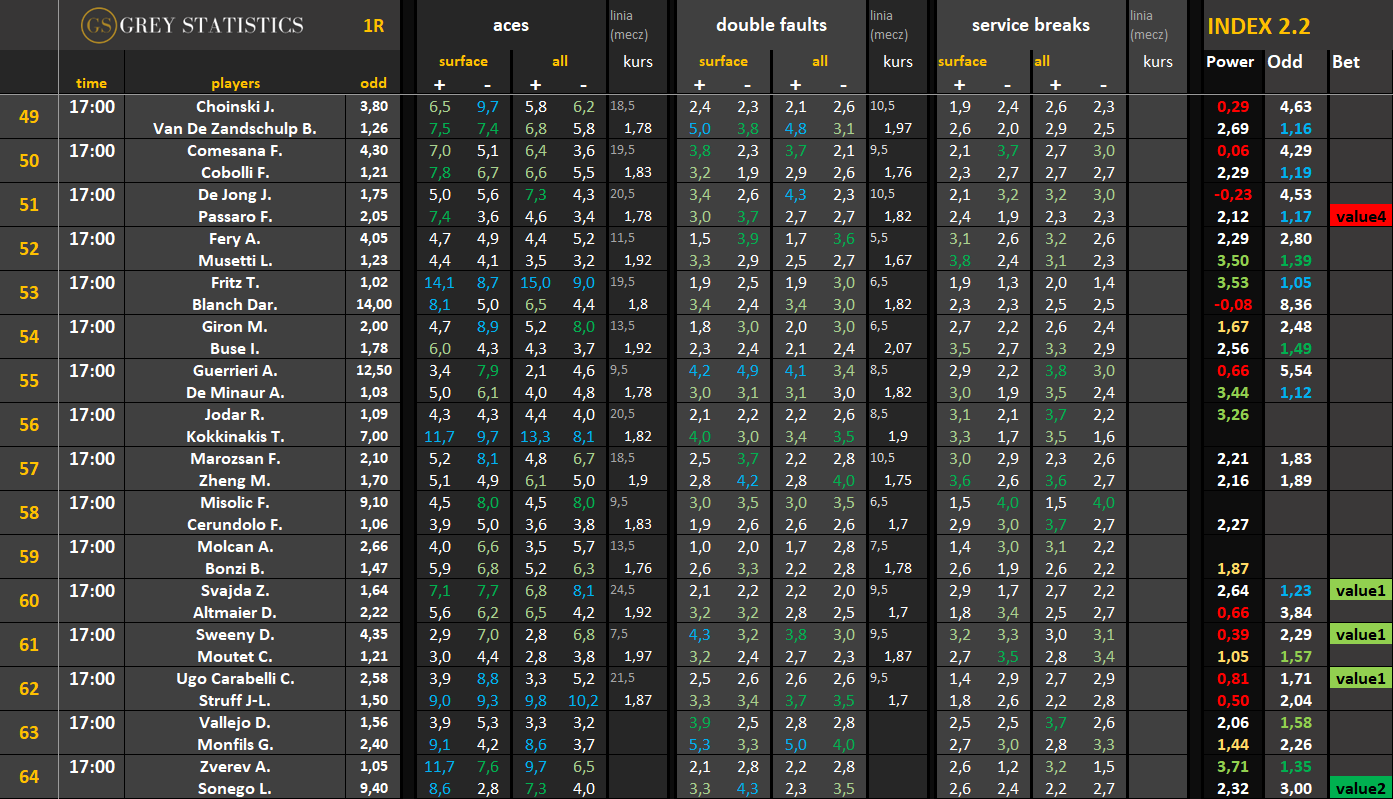Select the Buse I. cell
The height and width of the screenshot is (799, 1393).
click(x=235, y=348)
